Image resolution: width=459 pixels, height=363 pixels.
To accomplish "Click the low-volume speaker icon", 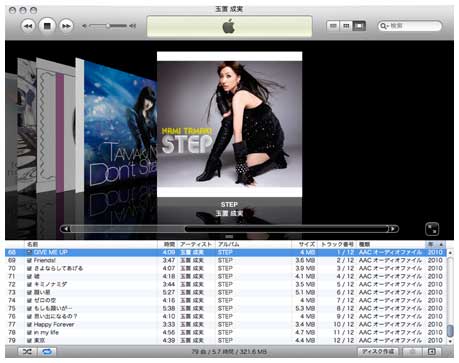I will click(84, 26).
